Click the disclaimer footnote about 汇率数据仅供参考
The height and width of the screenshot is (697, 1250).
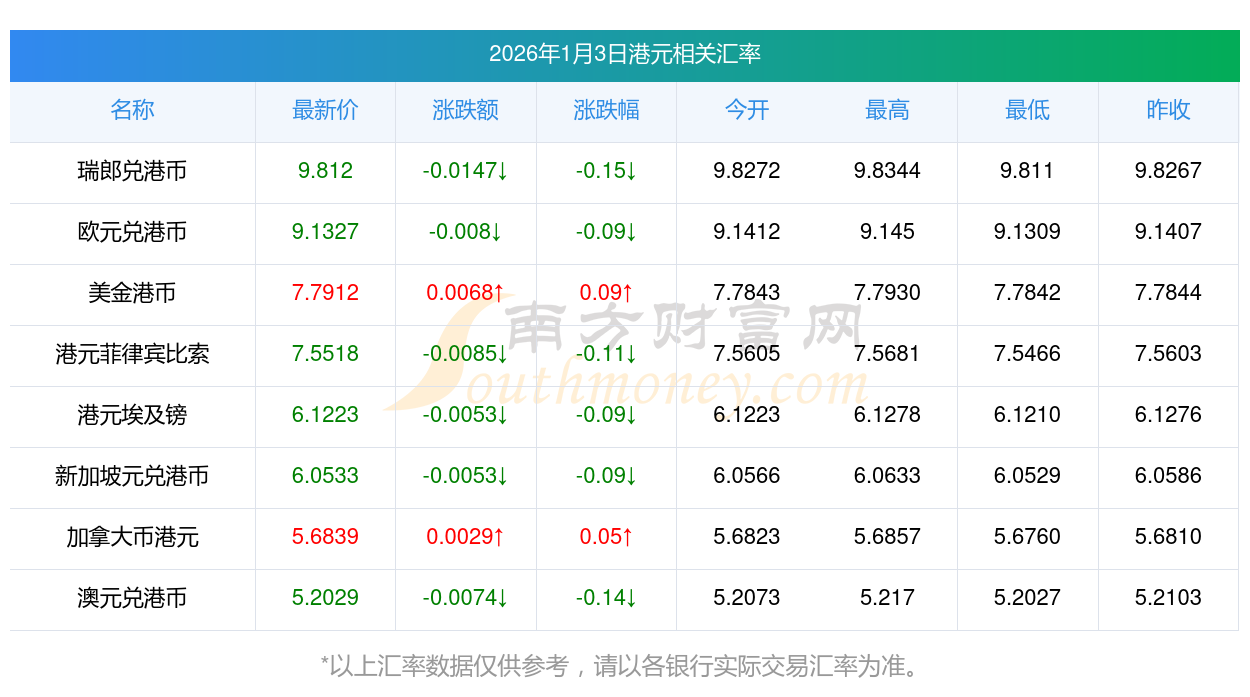click(624, 666)
